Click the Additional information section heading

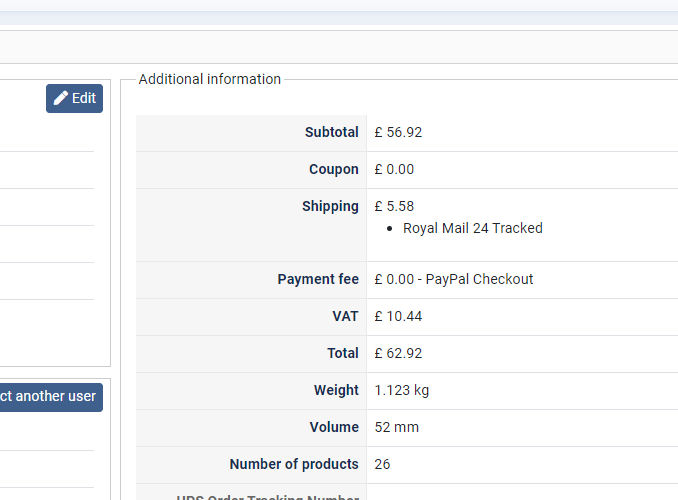[209, 79]
